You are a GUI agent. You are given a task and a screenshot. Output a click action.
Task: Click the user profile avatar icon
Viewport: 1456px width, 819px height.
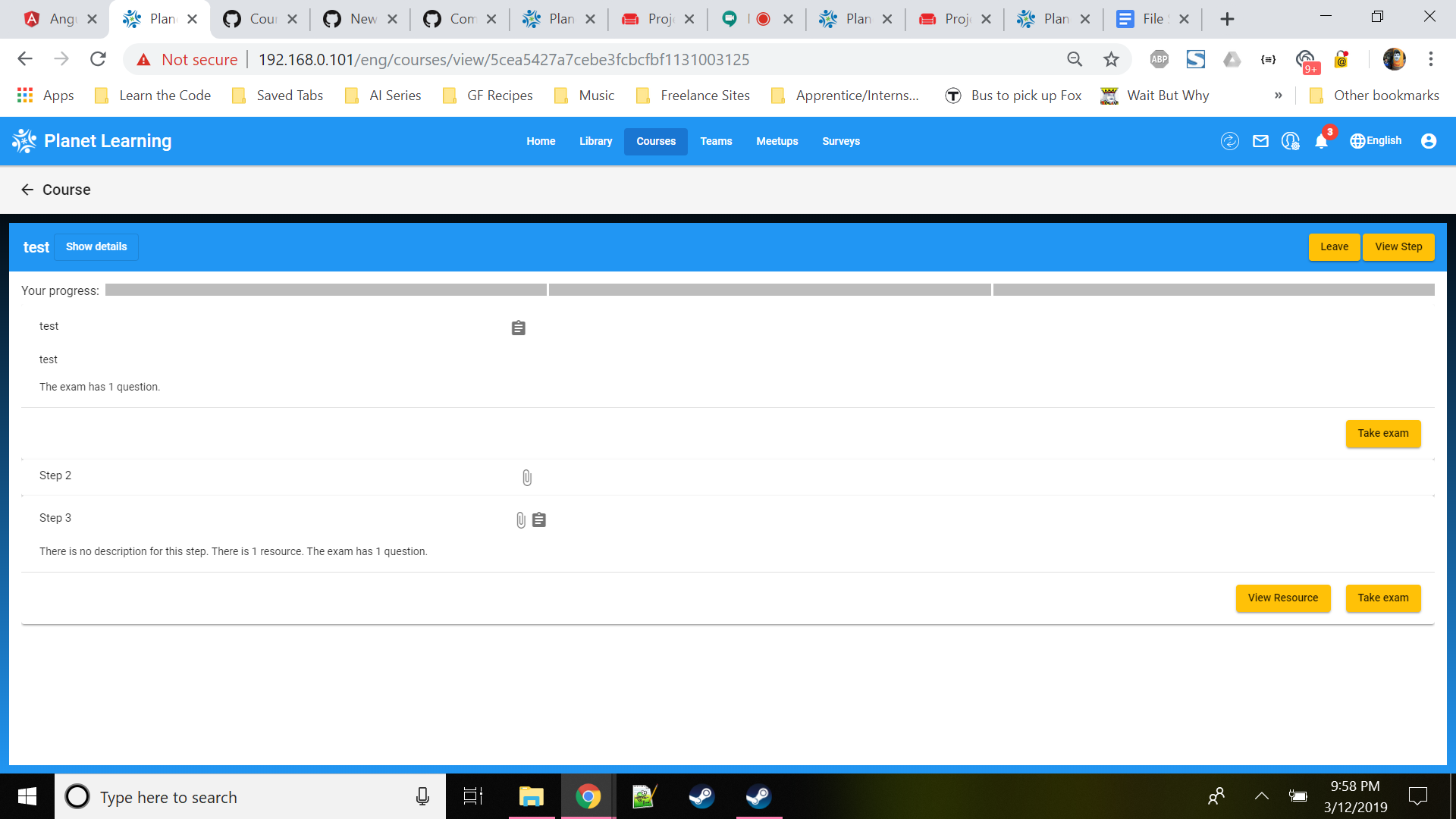tap(1429, 141)
